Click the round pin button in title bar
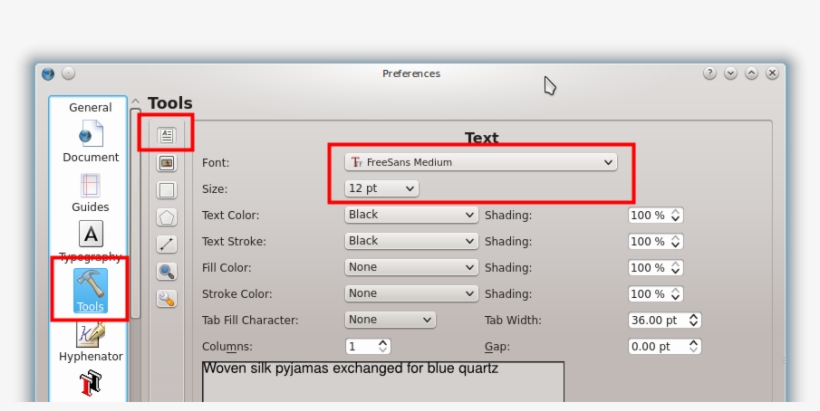 (69, 73)
